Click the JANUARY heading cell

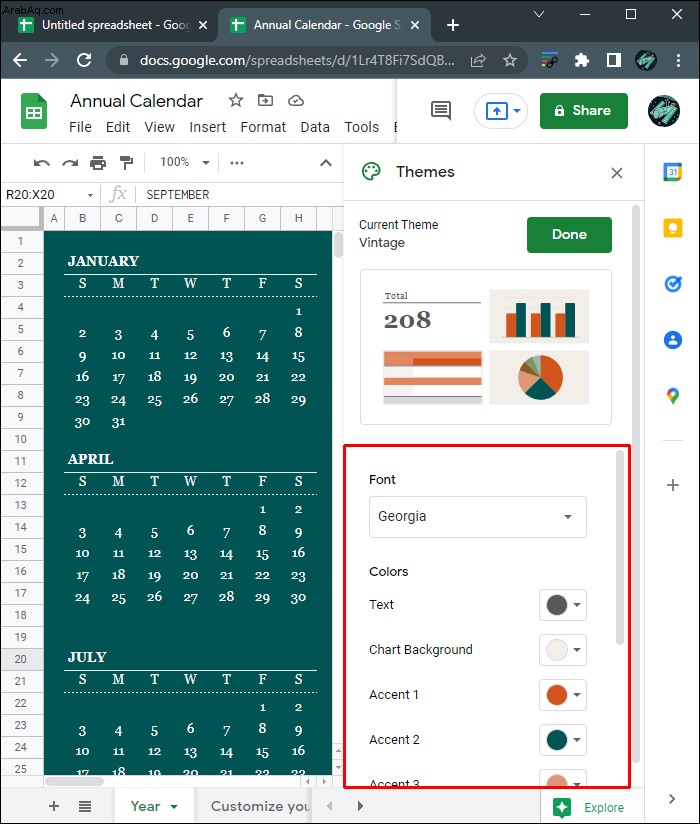[x=103, y=261]
